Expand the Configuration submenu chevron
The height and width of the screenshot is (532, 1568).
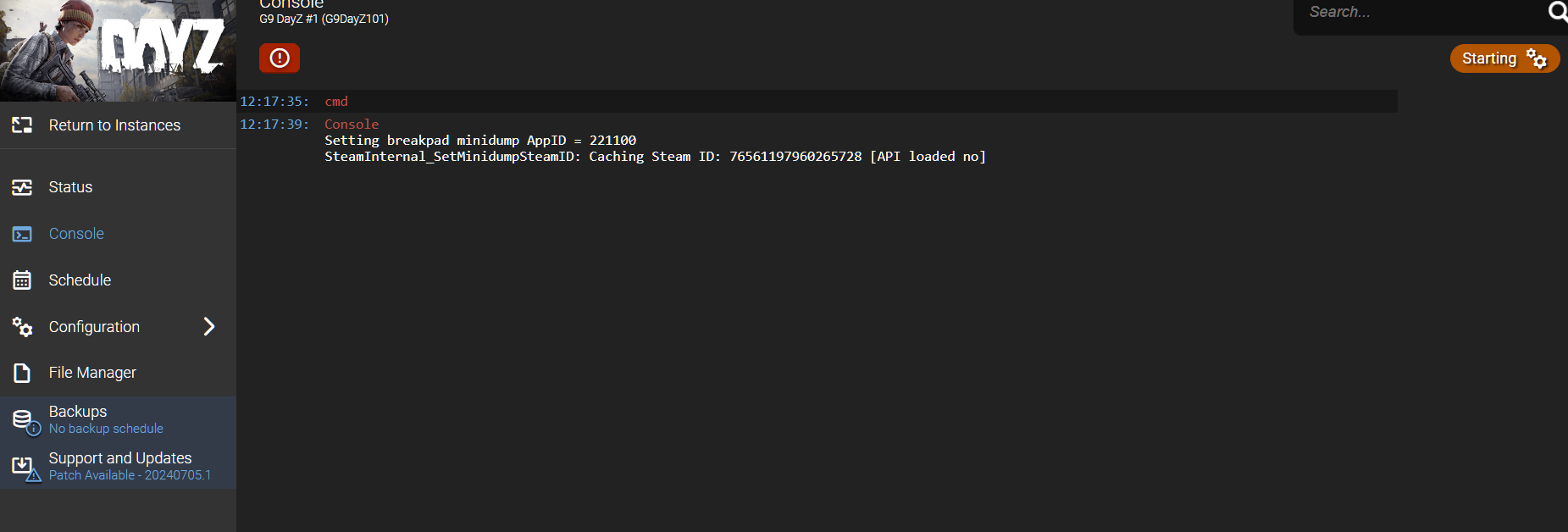209,327
